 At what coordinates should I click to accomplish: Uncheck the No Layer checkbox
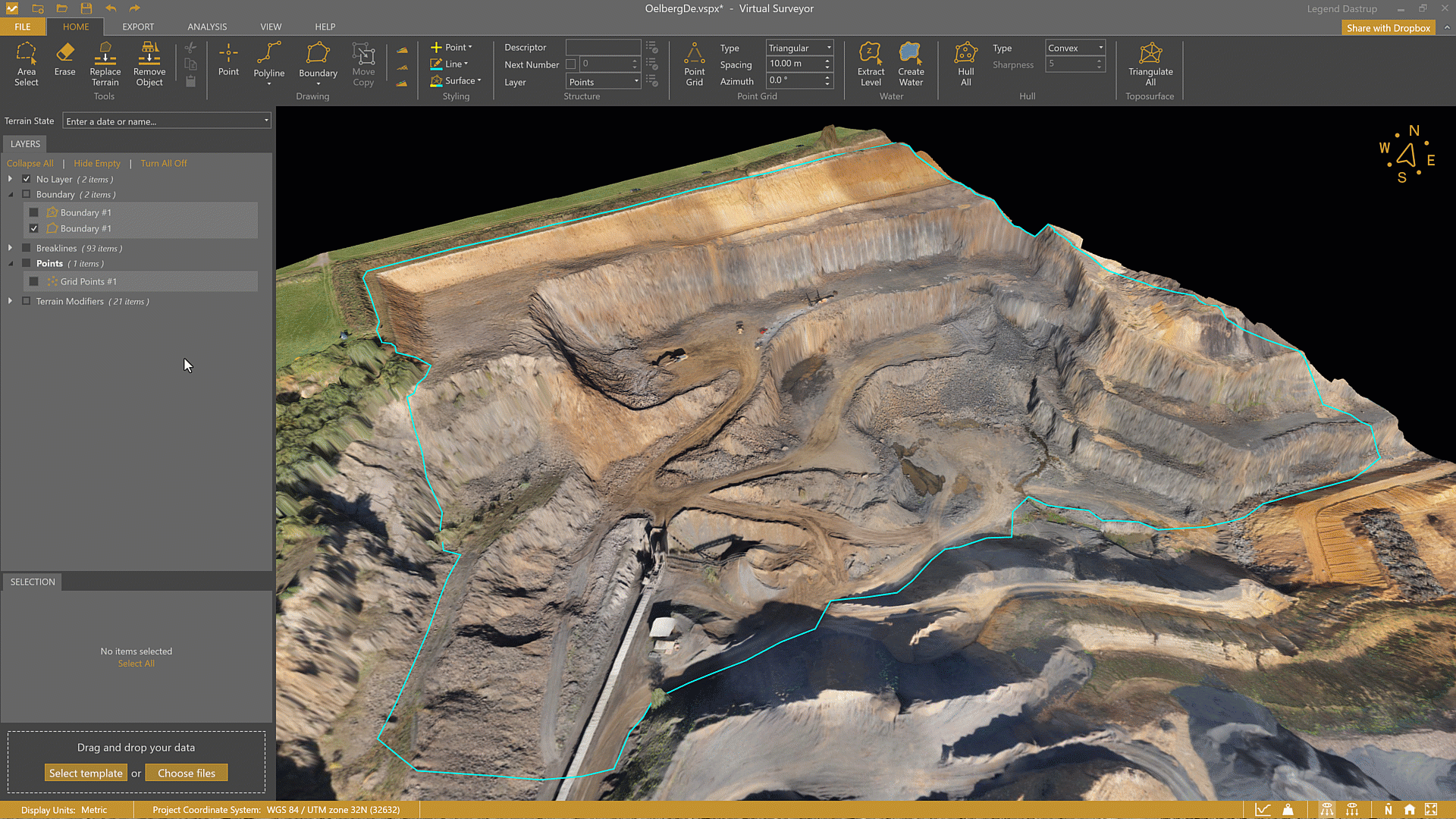(27, 180)
